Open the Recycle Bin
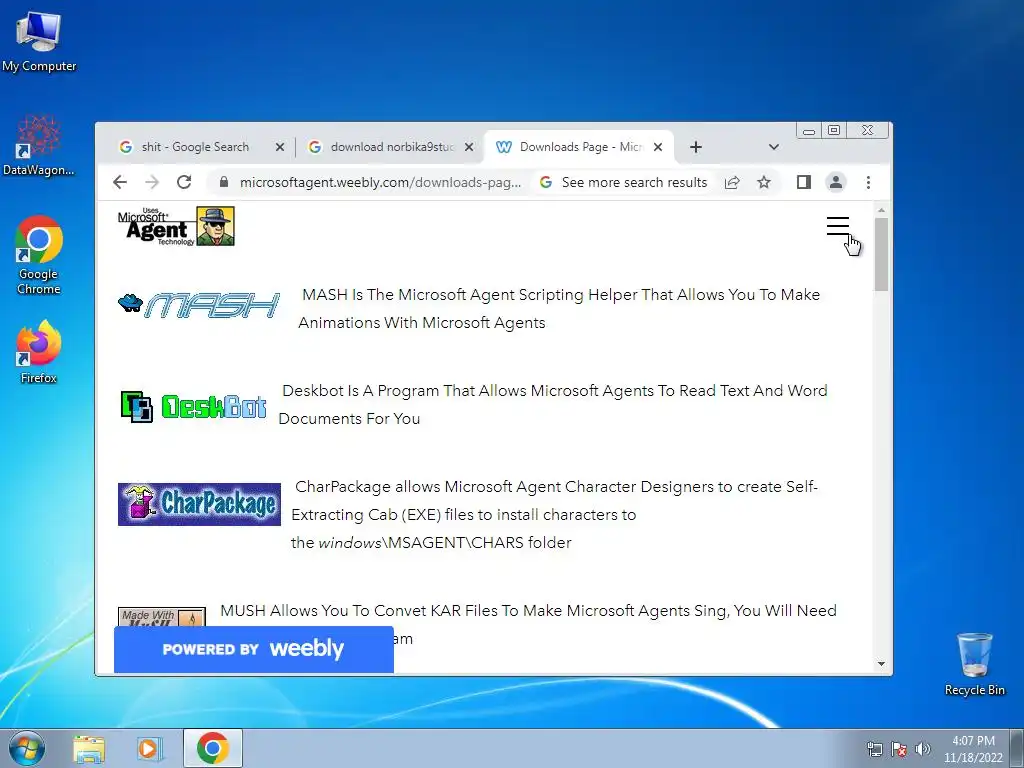 [x=974, y=664]
